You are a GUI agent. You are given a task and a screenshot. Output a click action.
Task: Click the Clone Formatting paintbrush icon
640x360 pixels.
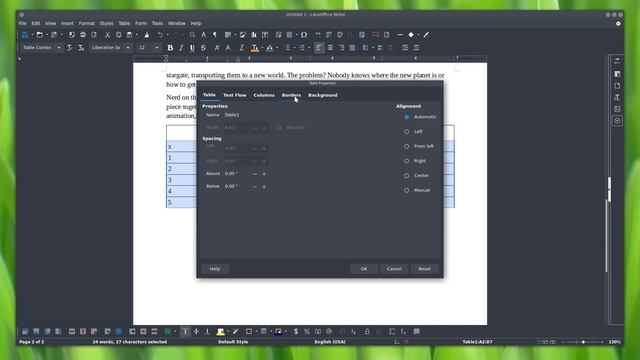[x=147, y=35]
